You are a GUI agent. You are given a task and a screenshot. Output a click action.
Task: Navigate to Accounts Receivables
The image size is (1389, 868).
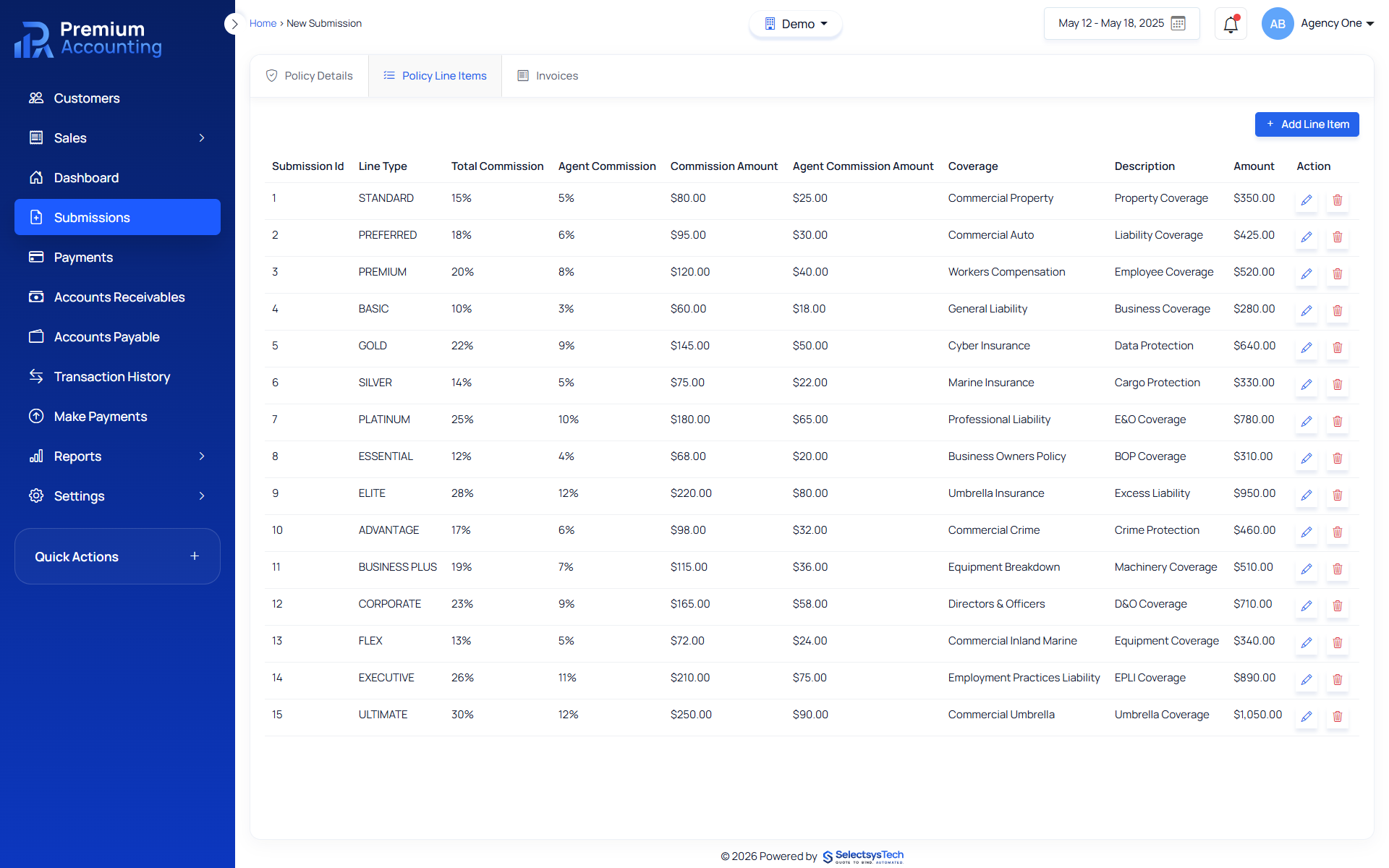click(x=117, y=297)
